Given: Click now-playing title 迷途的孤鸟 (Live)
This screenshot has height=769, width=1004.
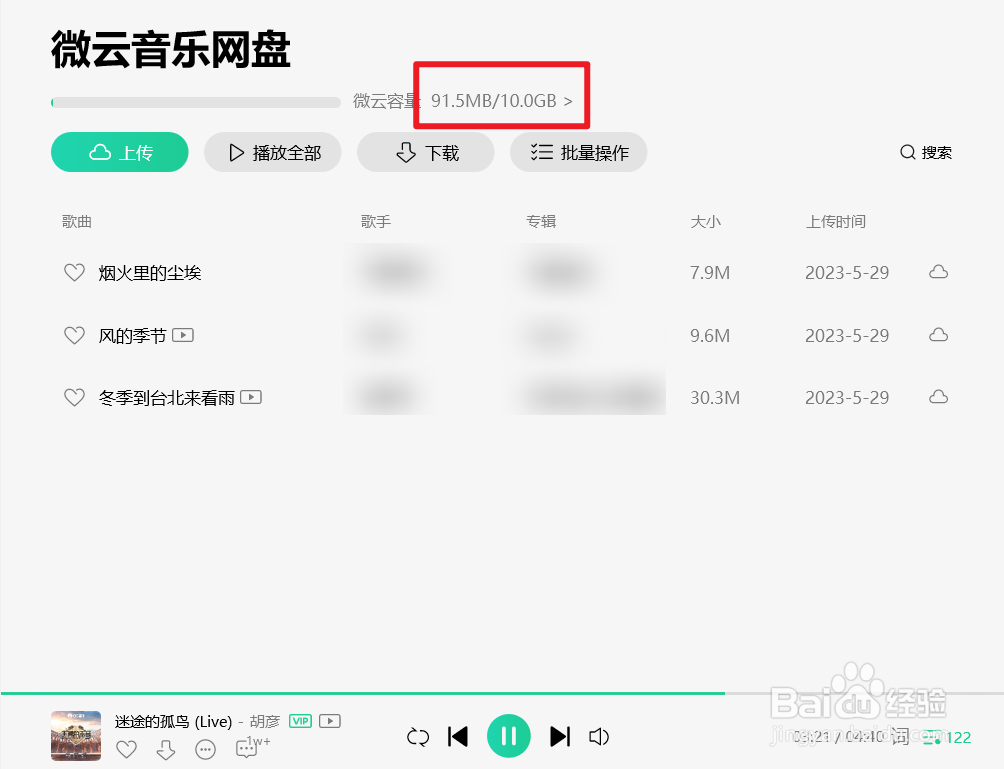Looking at the screenshot, I should (174, 722).
